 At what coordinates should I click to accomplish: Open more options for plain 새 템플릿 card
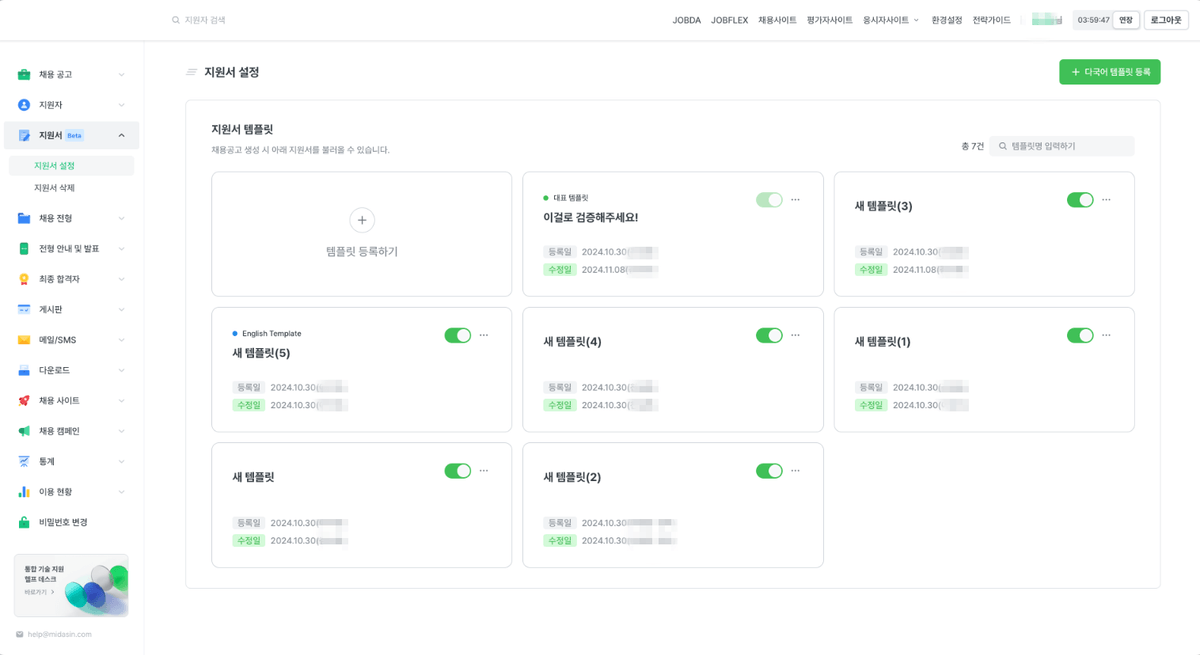pos(484,470)
